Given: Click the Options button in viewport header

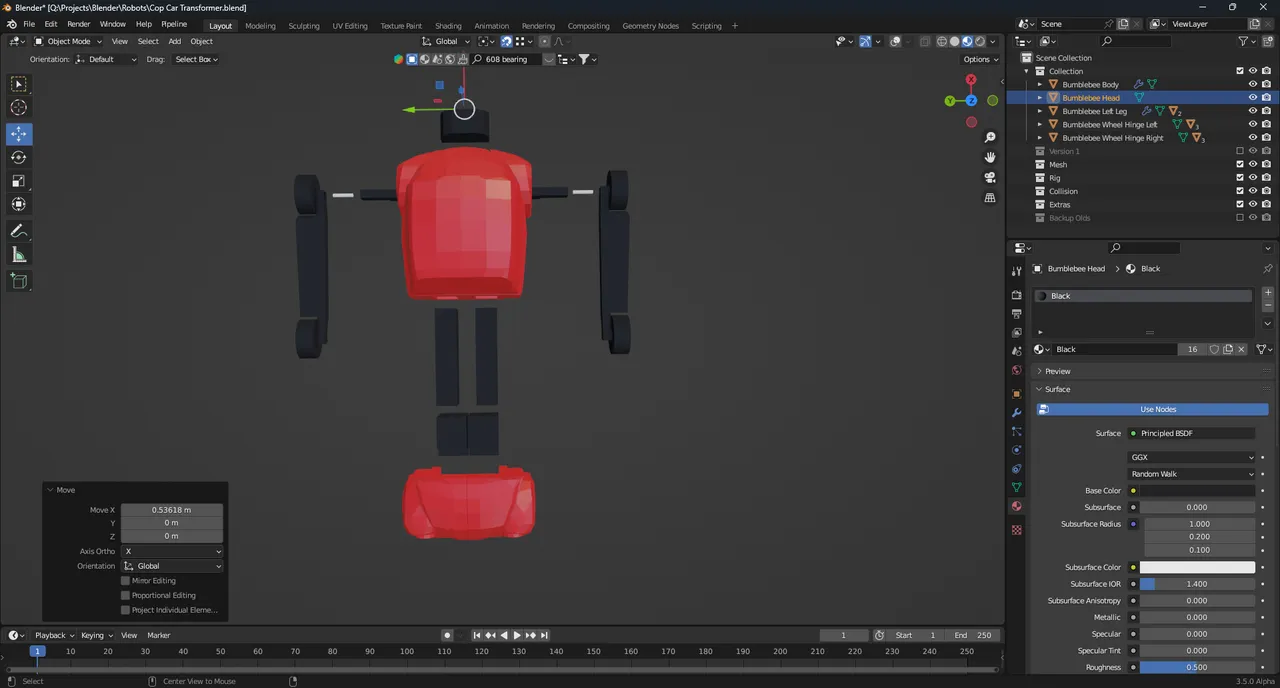Looking at the screenshot, I should (980, 59).
